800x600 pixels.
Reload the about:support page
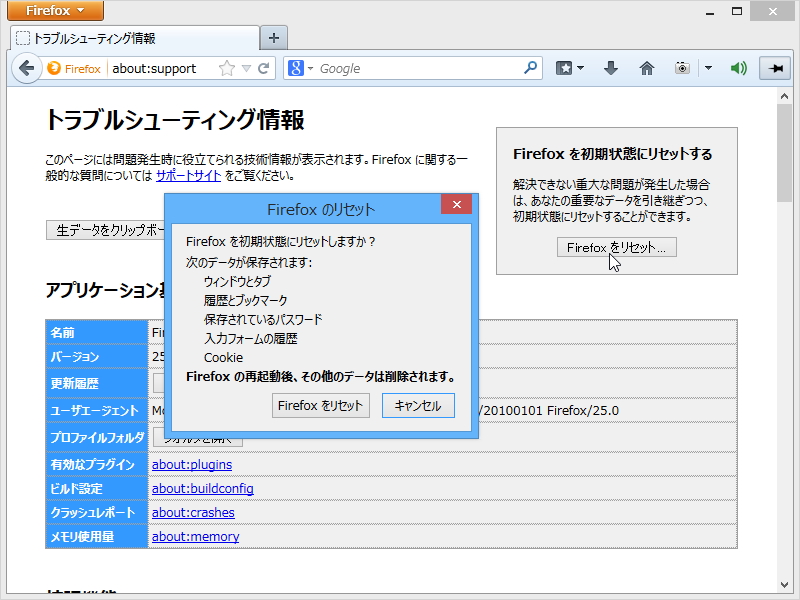point(264,68)
